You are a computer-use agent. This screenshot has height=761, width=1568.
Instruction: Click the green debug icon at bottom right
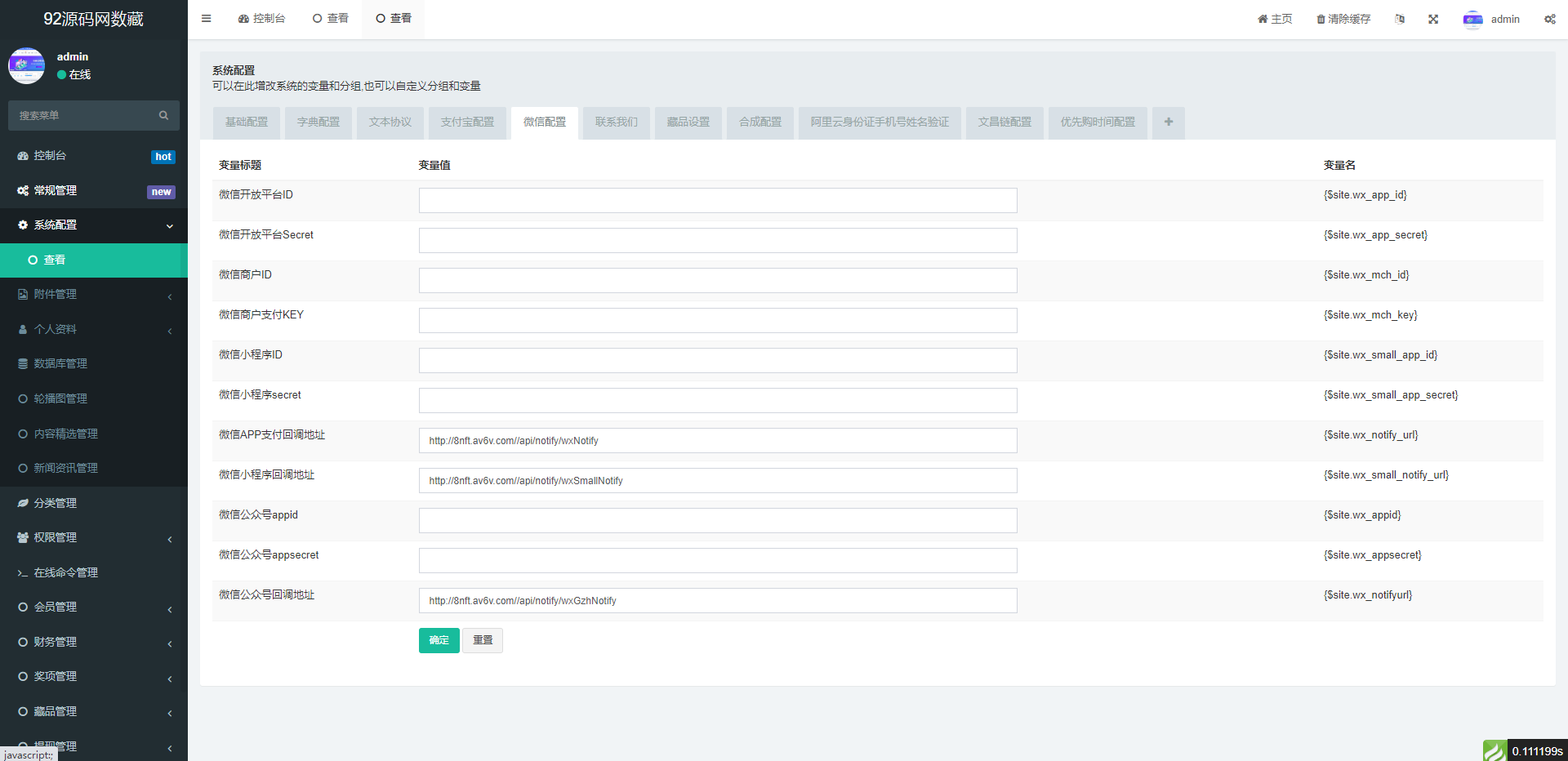tap(1494, 750)
